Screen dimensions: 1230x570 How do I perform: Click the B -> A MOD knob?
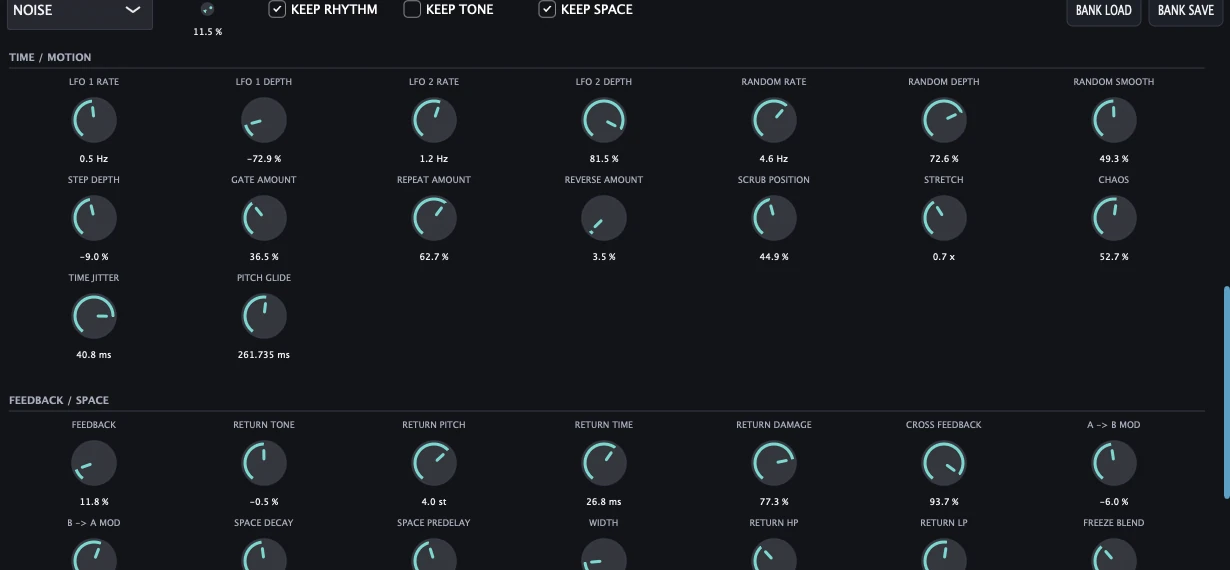point(94,555)
